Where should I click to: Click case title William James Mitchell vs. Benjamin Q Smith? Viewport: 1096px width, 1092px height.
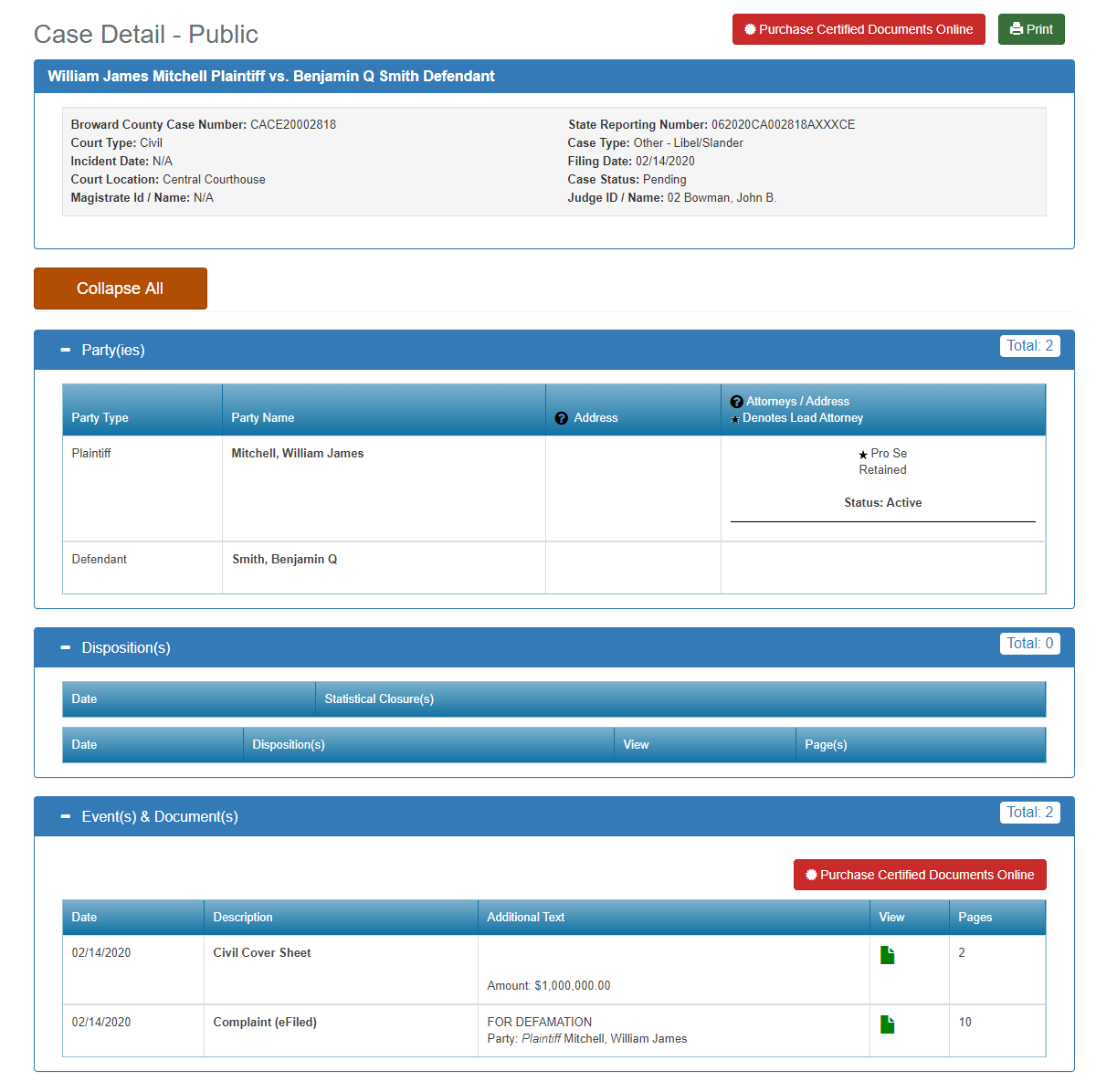271,76
